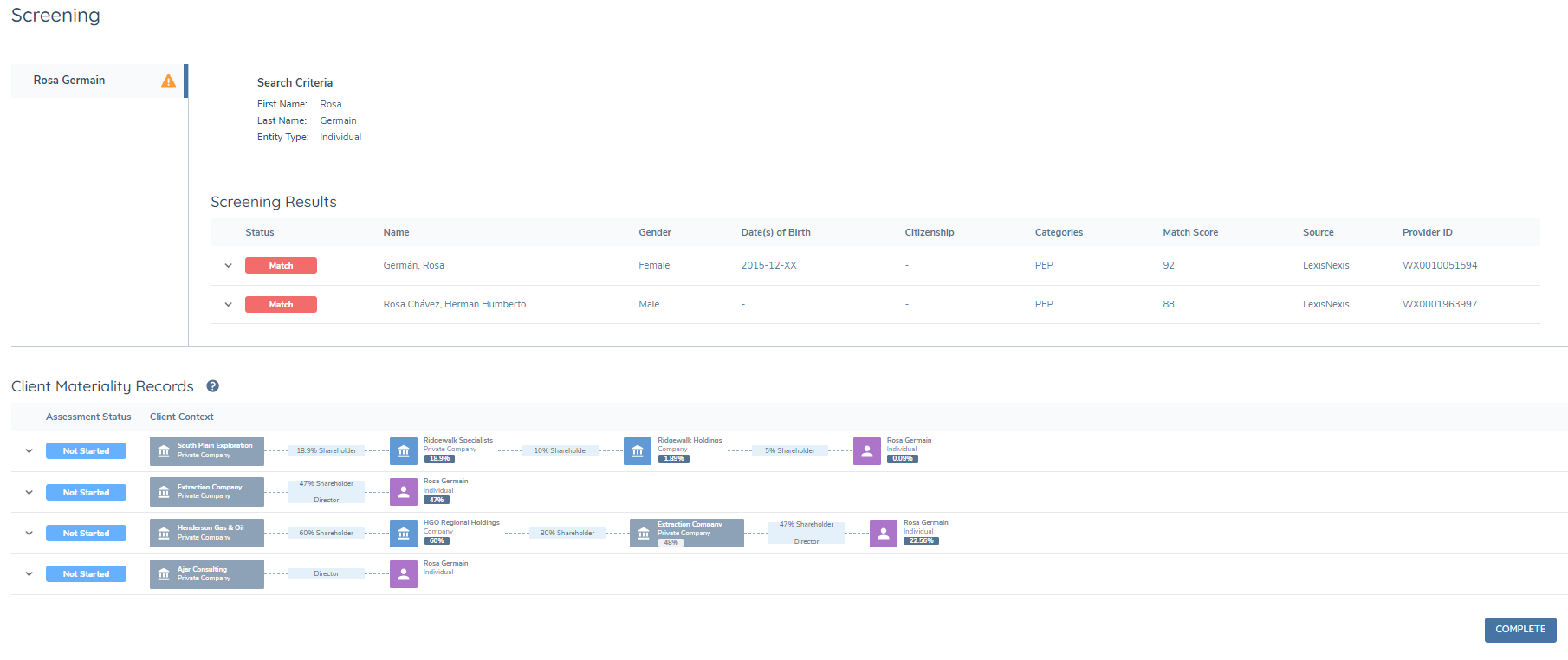Expand the South Plain Exploration materiality record
Image resolution: width=1568 pixels, height=660 pixels.
pos(29,451)
